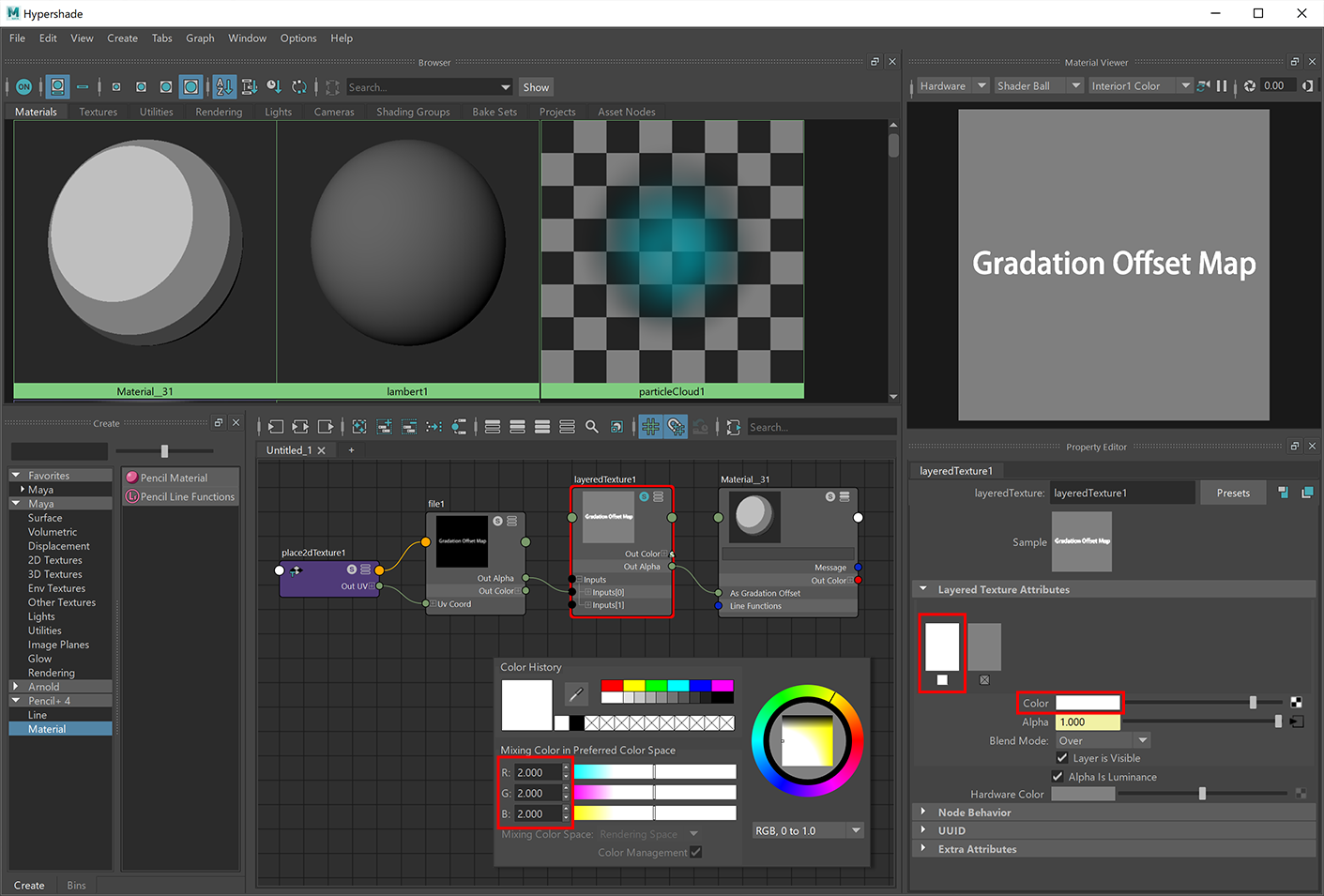Add selected nodes to graph

(x=385, y=427)
